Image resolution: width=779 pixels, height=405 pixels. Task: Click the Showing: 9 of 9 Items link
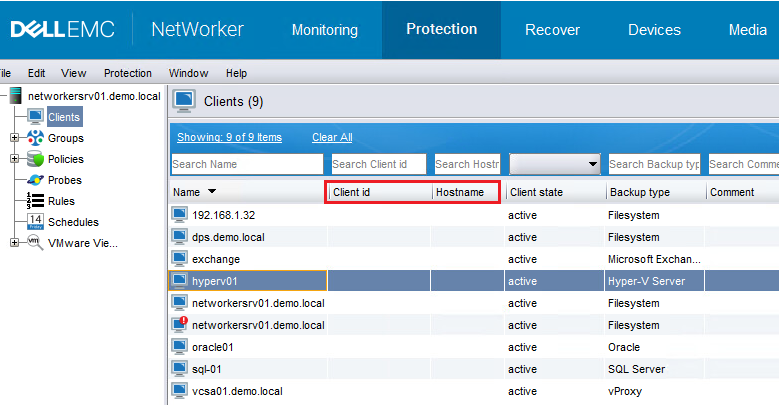click(x=229, y=137)
